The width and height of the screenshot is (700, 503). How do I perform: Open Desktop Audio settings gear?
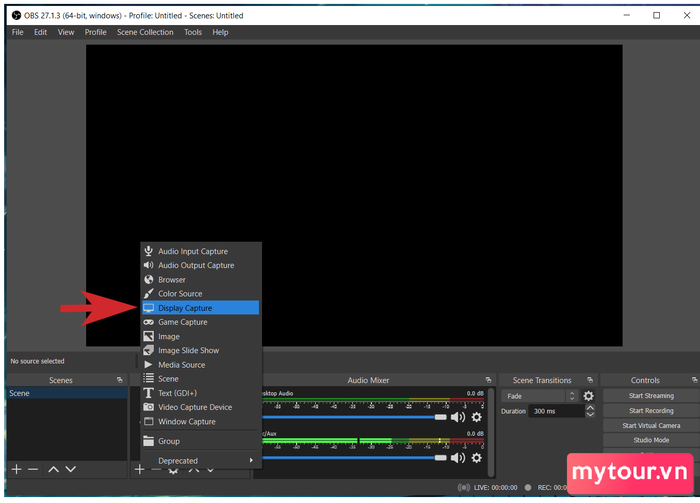477,417
